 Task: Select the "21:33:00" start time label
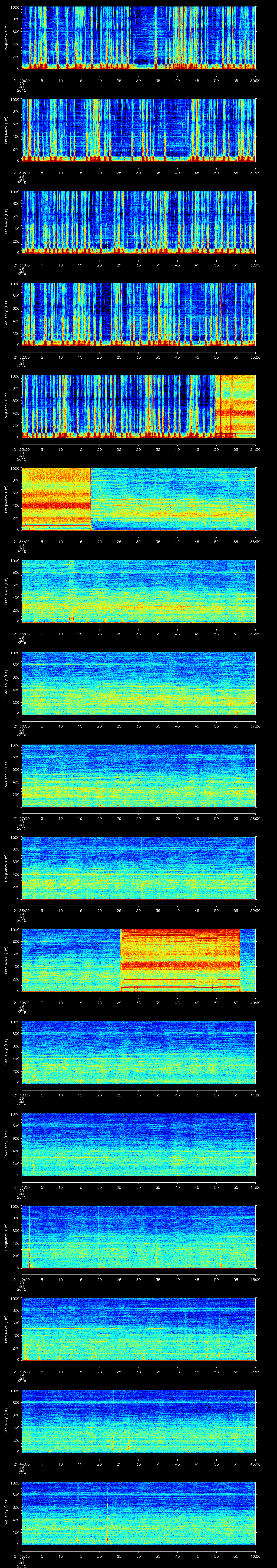point(21,449)
